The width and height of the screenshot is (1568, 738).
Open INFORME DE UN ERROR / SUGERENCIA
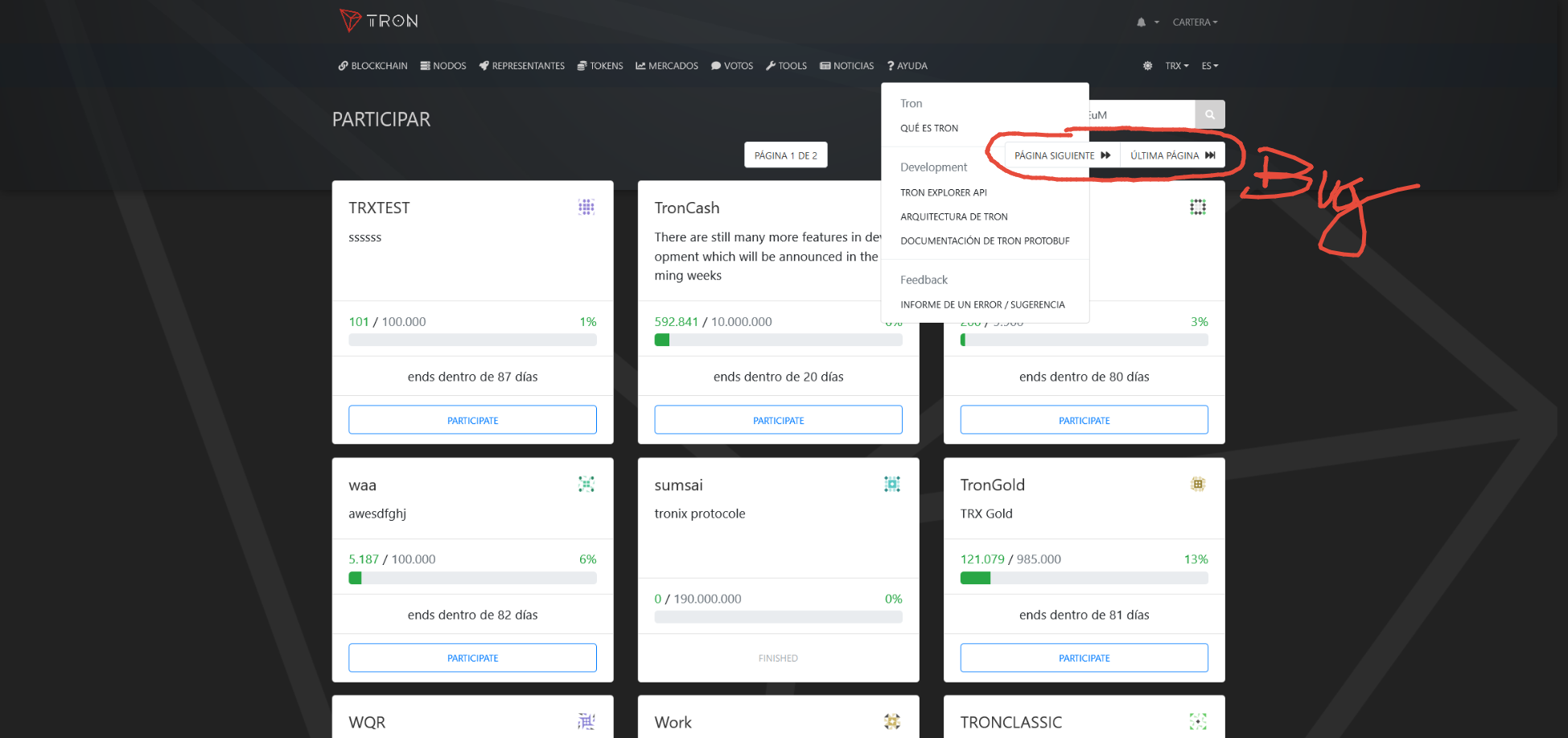pyautogui.click(x=982, y=304)
